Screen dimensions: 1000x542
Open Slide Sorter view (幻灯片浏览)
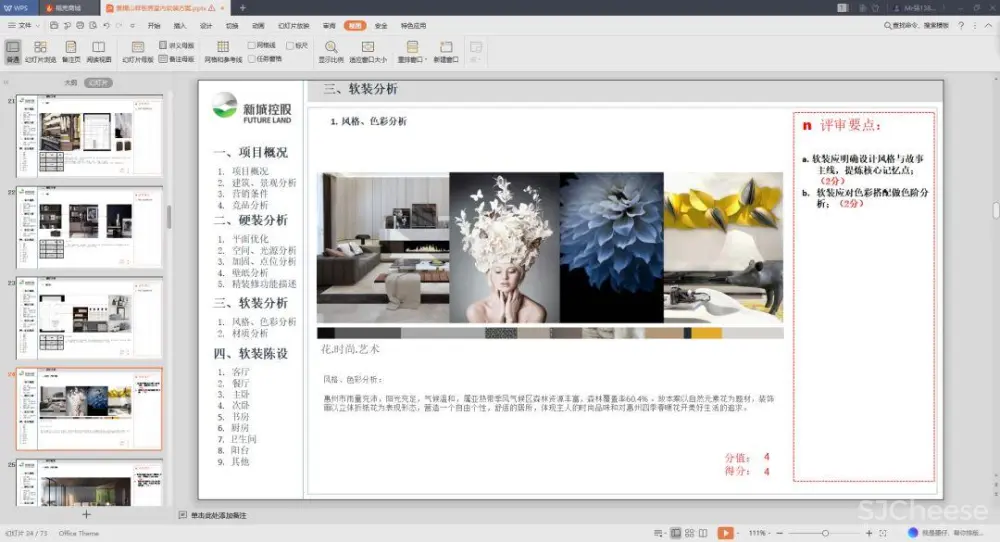[40, 51]
